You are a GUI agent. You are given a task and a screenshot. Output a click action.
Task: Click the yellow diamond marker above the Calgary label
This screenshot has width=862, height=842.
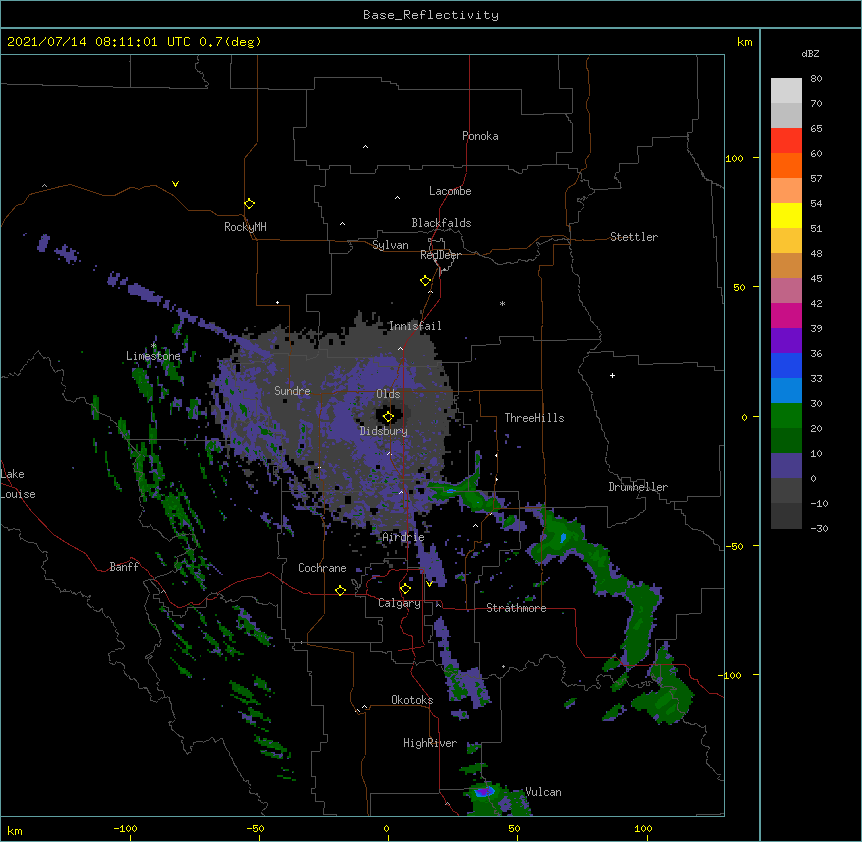tap(405, 589)
